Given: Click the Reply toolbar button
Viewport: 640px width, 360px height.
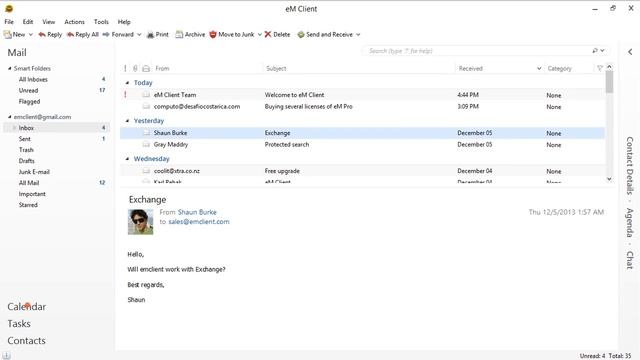Looking at the screenshot, I should click(50, 35).
